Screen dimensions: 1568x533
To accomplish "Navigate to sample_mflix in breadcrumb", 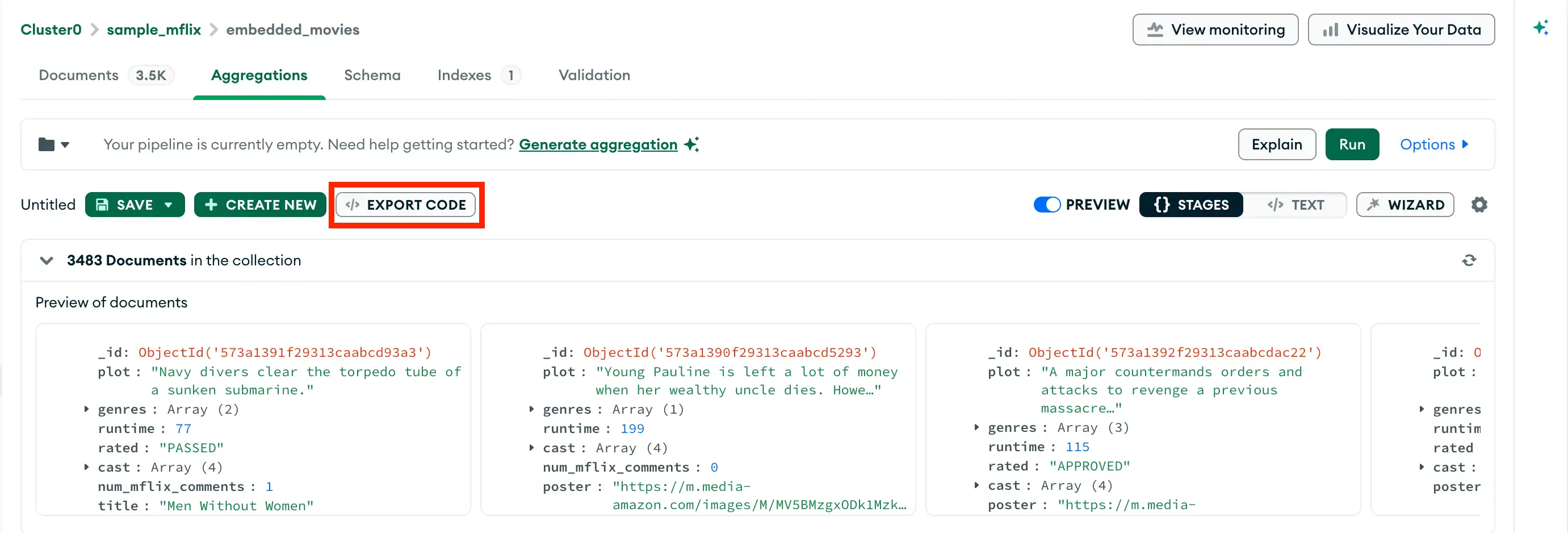I will pyautogui.click(x=153, y=28).
